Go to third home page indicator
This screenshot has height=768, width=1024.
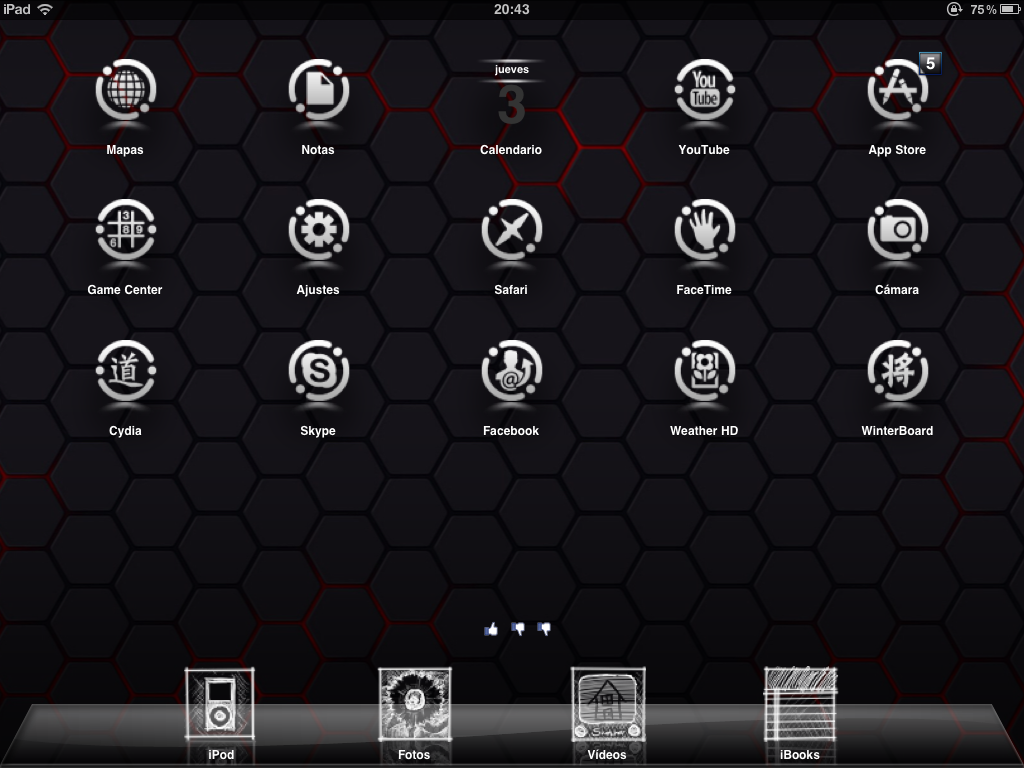[x=544, y=629]
